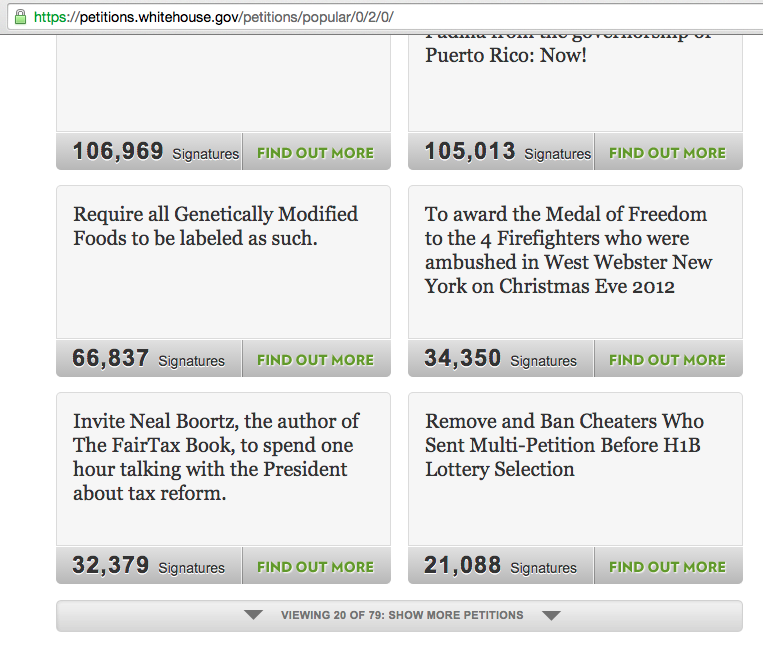Screen dimensions: 763x654
Task: Open the Genetically Modified Foods petition title
Action: [215, 226]
